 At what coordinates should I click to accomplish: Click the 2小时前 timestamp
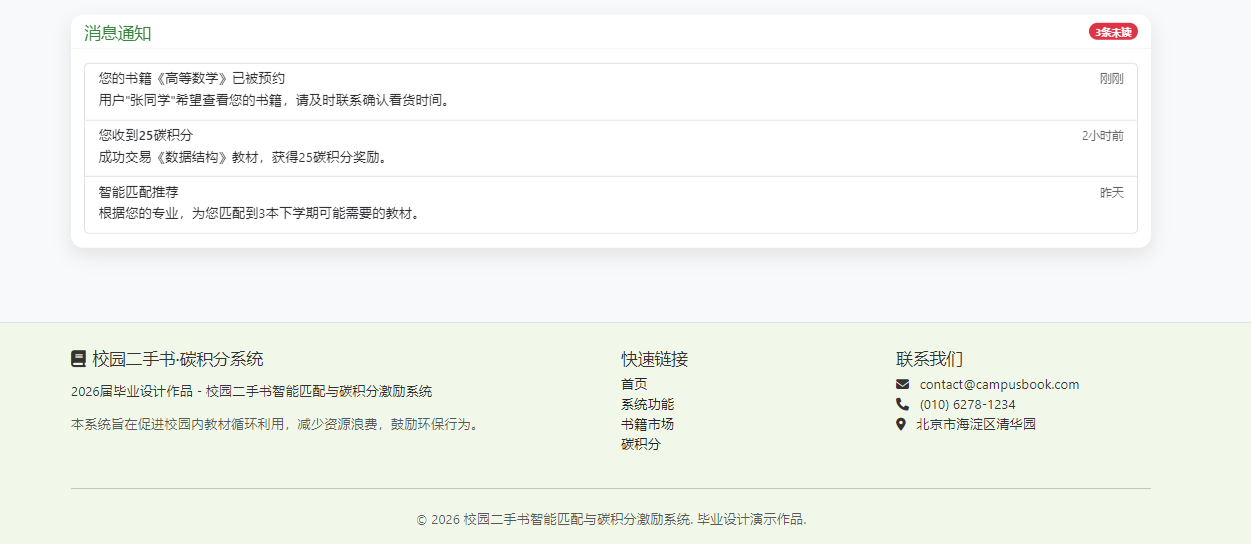[x=1102, y=136]
